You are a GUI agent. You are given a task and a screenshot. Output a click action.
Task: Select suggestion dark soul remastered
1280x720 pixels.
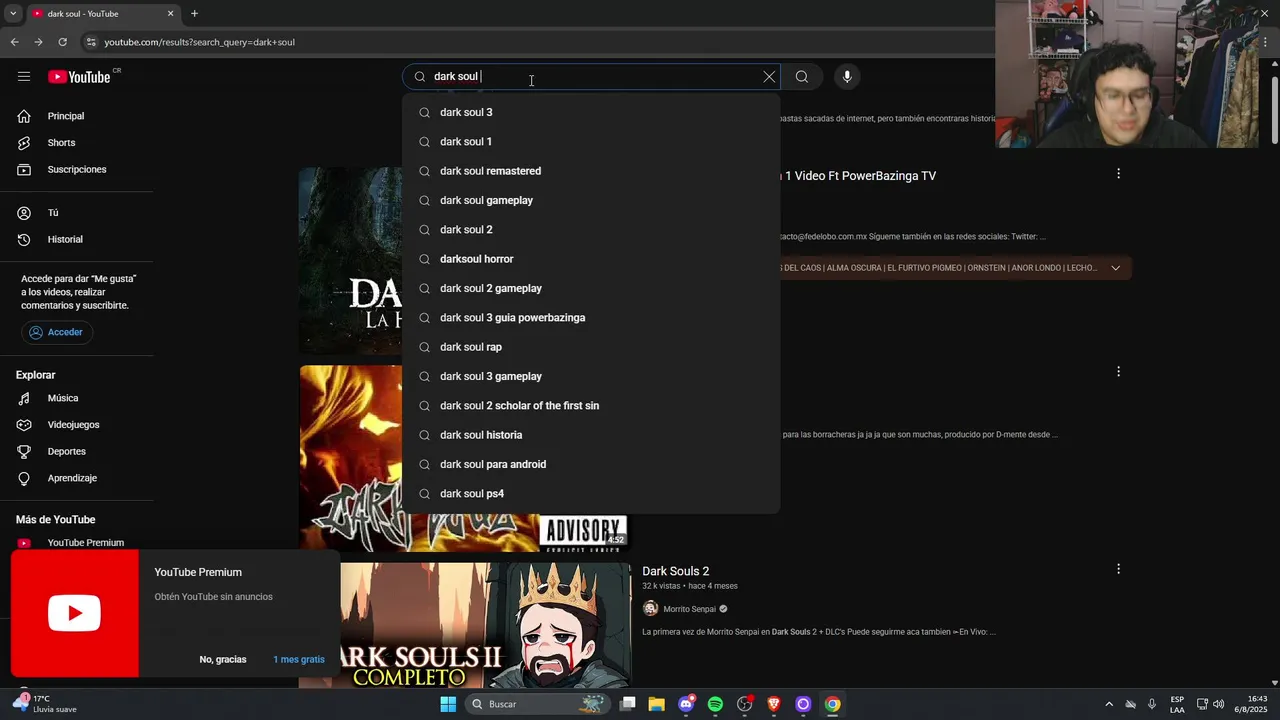point(591,171)
